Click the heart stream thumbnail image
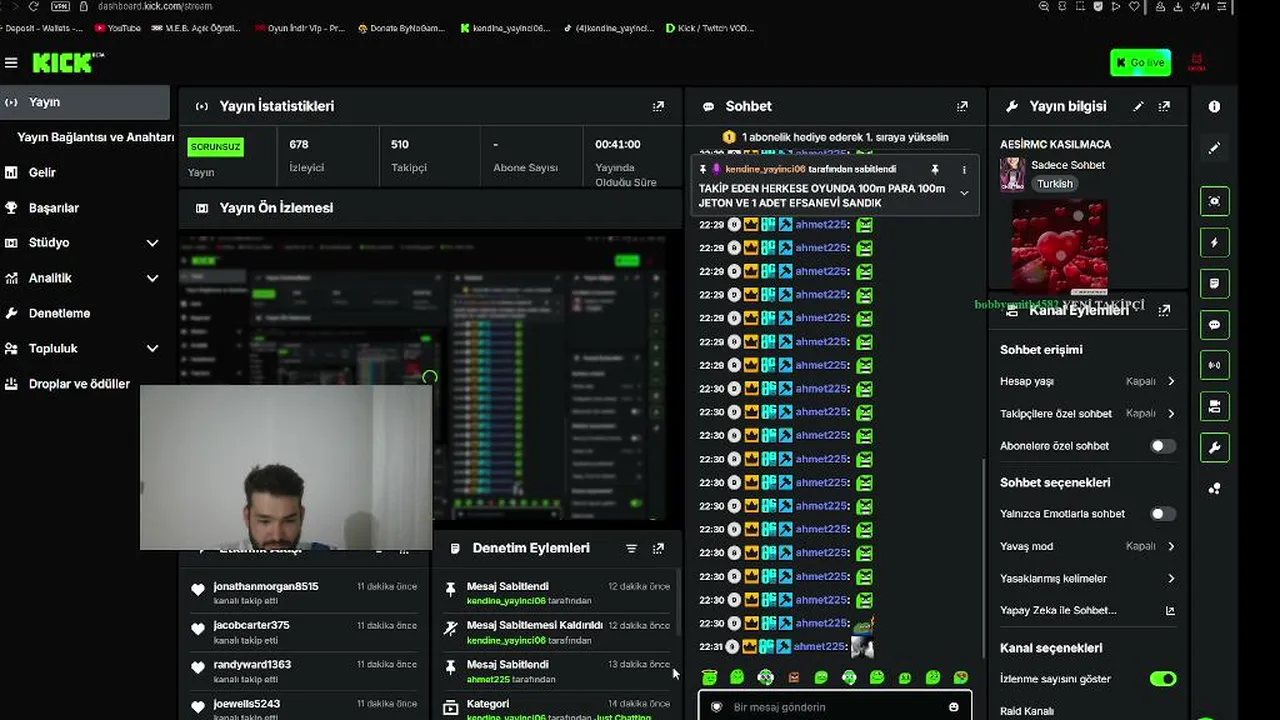Screen dimensions: 1280x720 1059,246
